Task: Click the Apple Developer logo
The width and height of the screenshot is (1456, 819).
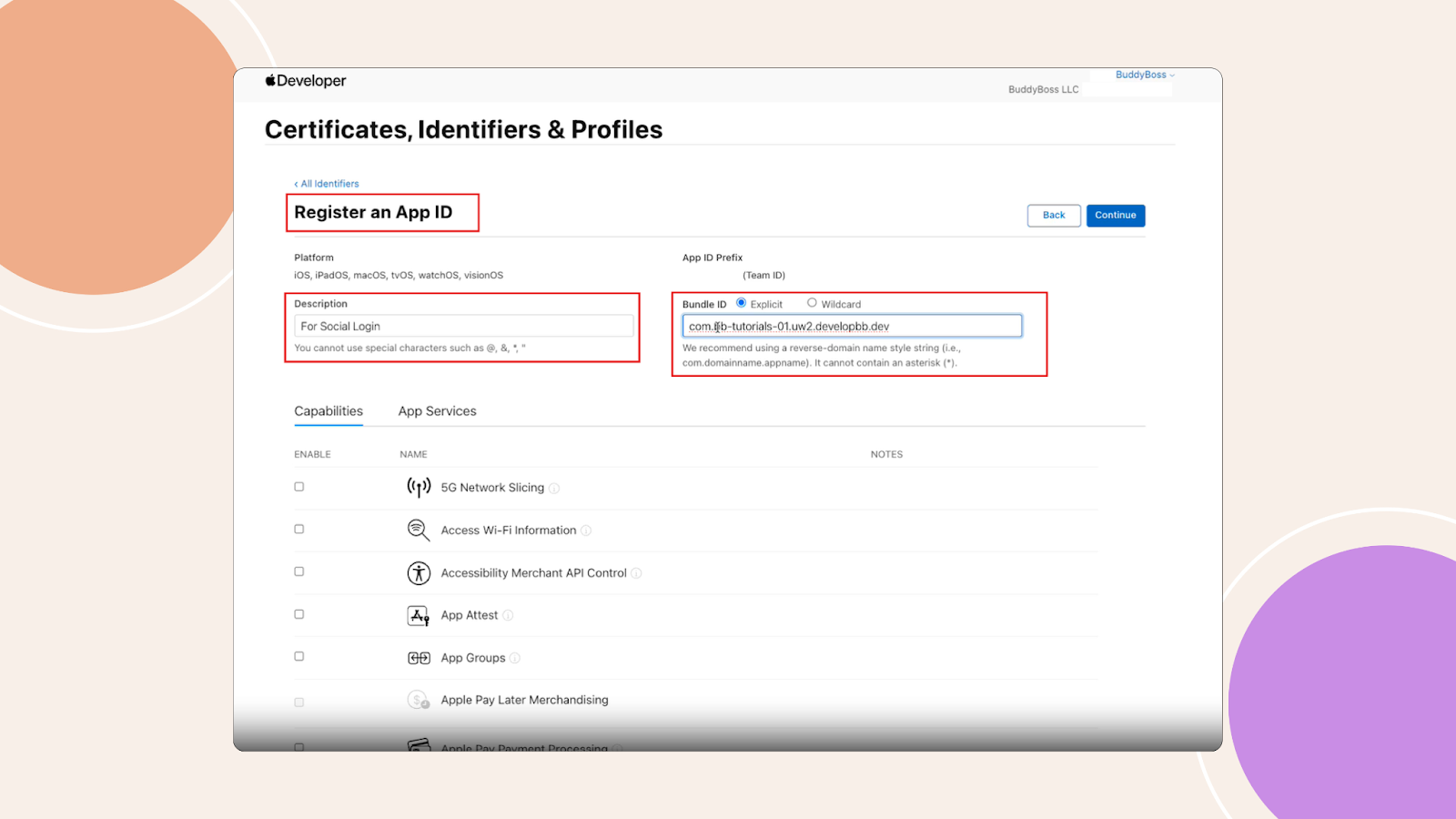Action: tap(306, 81)
